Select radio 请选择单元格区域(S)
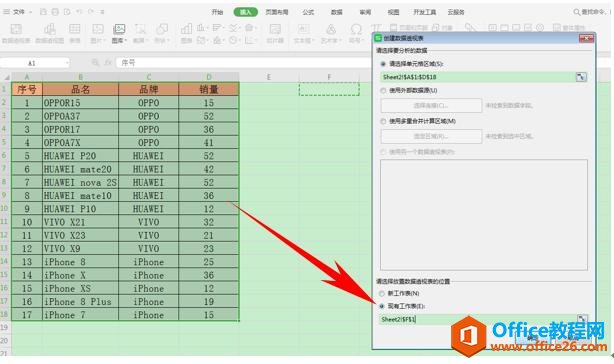614x364 pixels. 383,64
